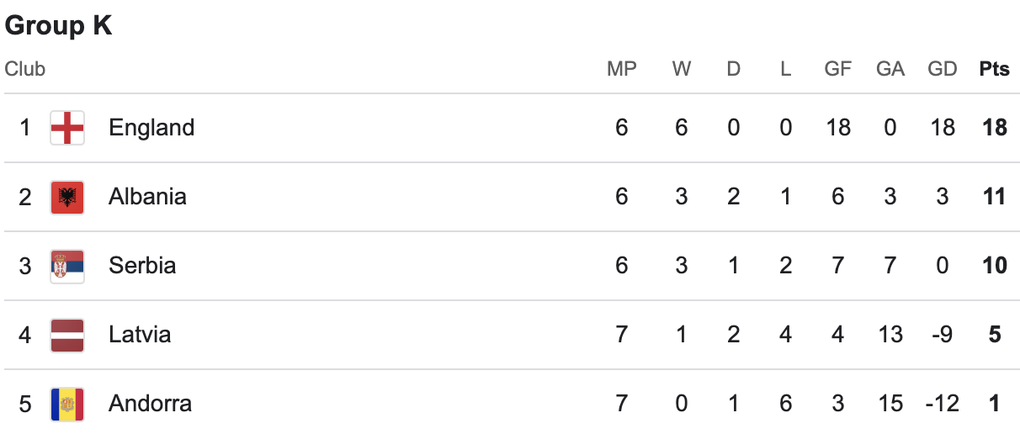Click the Latvia flag icon

(67, 335)
